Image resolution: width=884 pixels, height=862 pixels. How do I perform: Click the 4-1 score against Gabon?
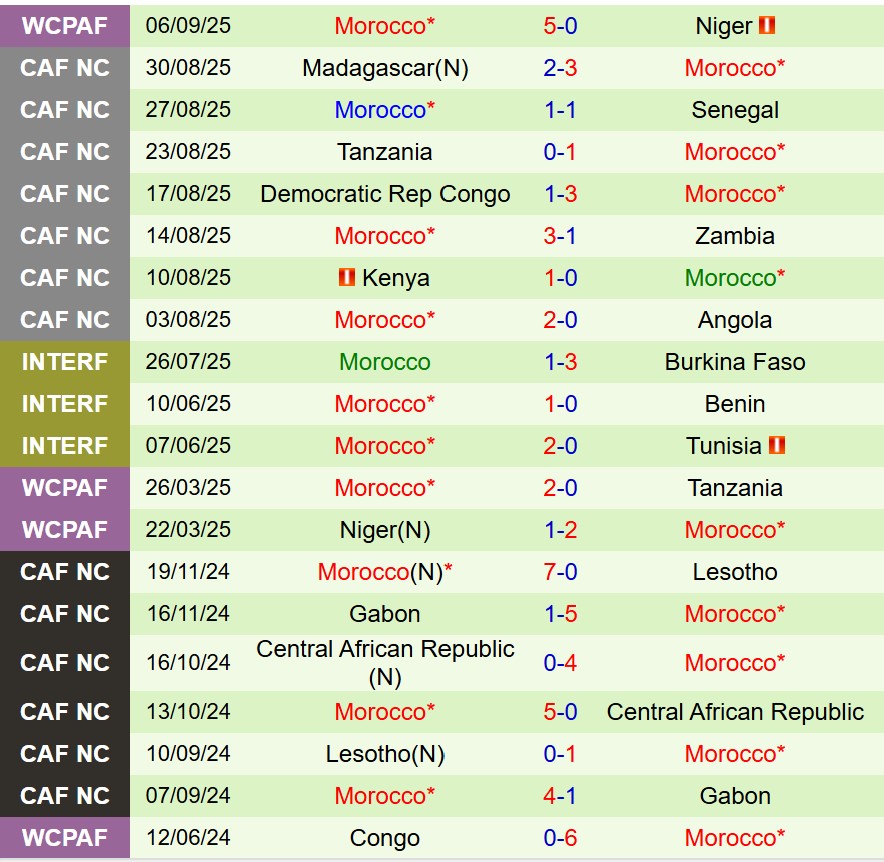(x=560, y=796)
